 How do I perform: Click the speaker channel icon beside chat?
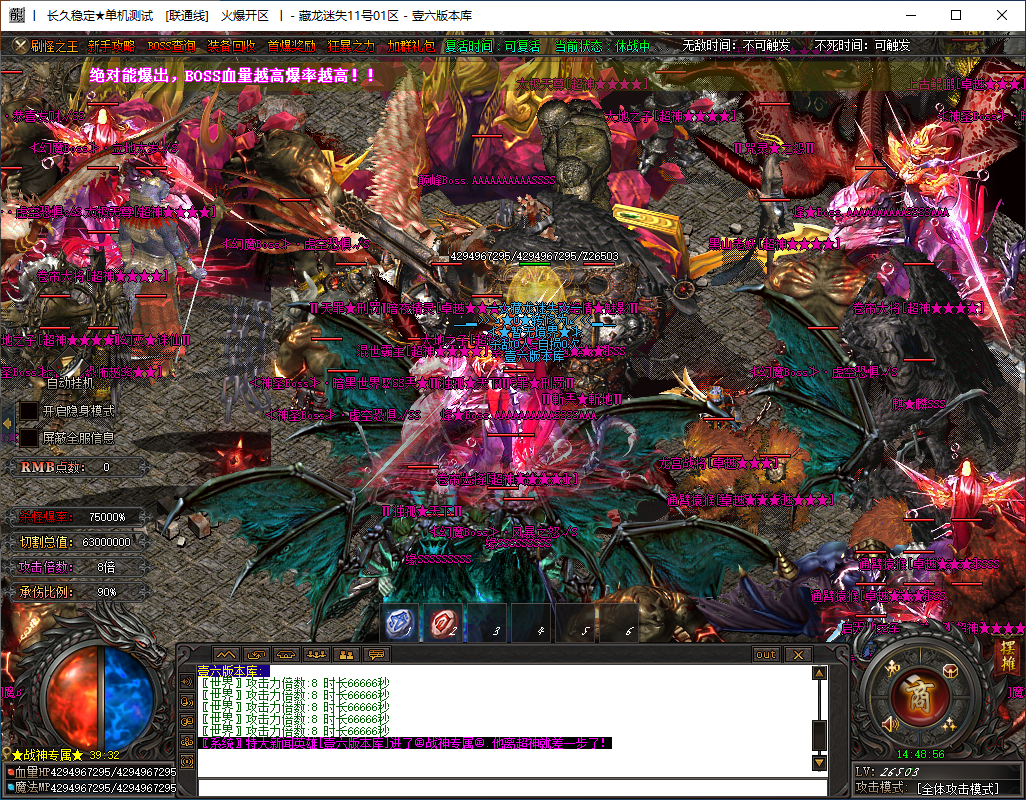(187, 682)
